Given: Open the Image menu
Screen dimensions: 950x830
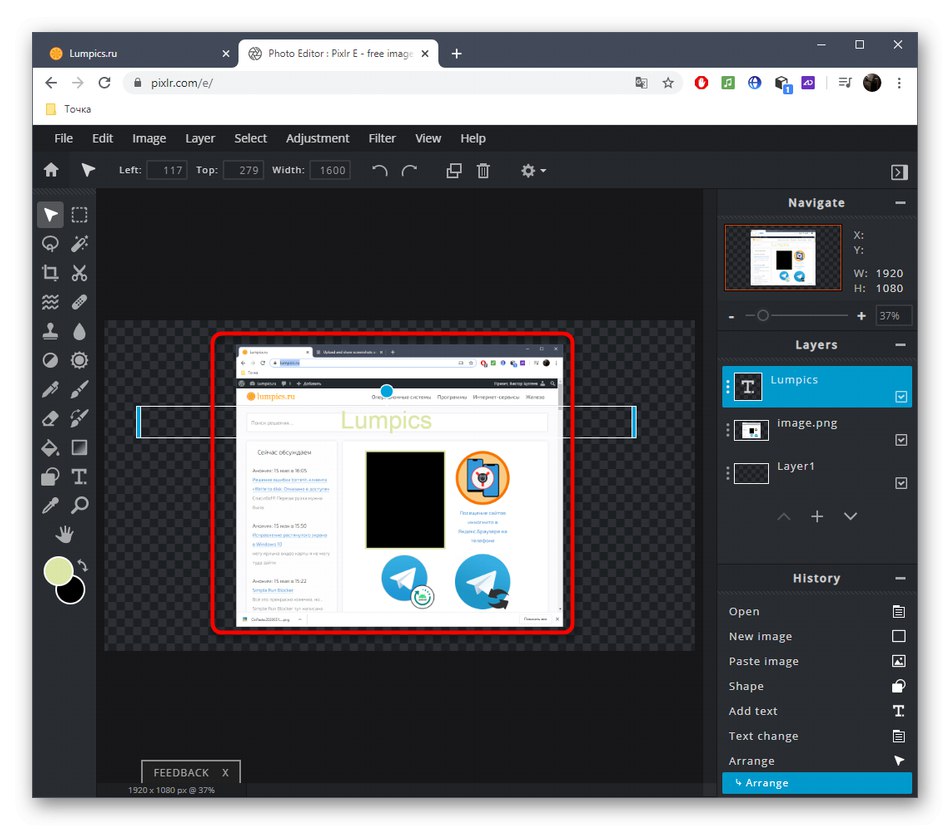Looking at the screenshot, I should (x=149, y=138).
